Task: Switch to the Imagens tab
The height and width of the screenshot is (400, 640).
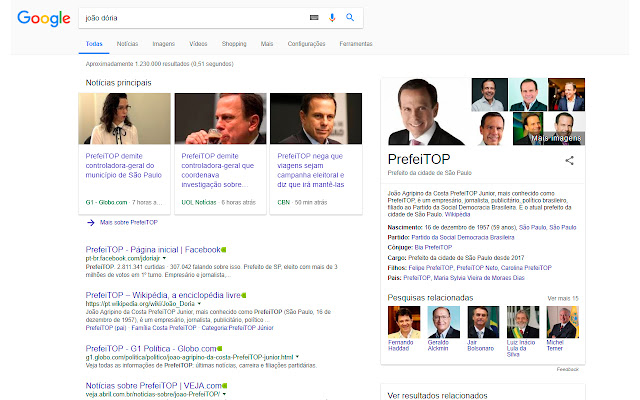Action: [164, 44]
